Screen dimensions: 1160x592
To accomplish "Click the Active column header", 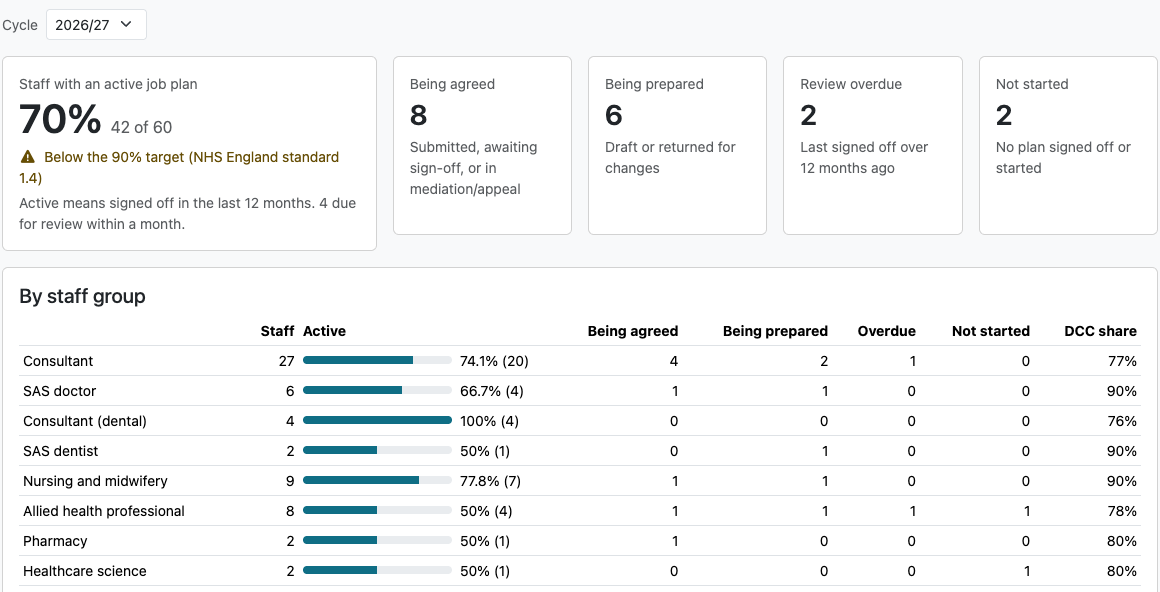I will tap(324, 331).
